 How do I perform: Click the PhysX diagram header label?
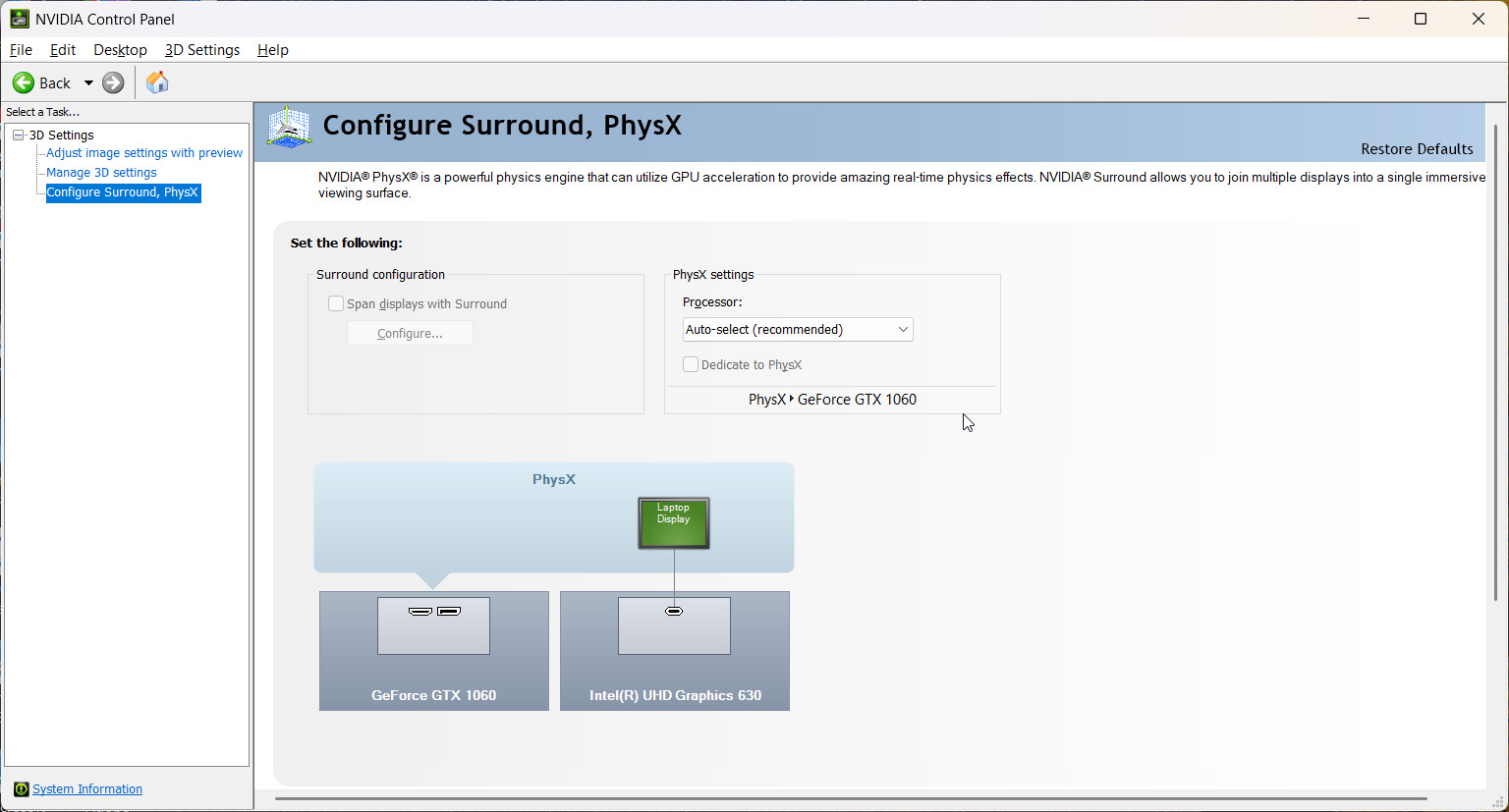[554, 480]
